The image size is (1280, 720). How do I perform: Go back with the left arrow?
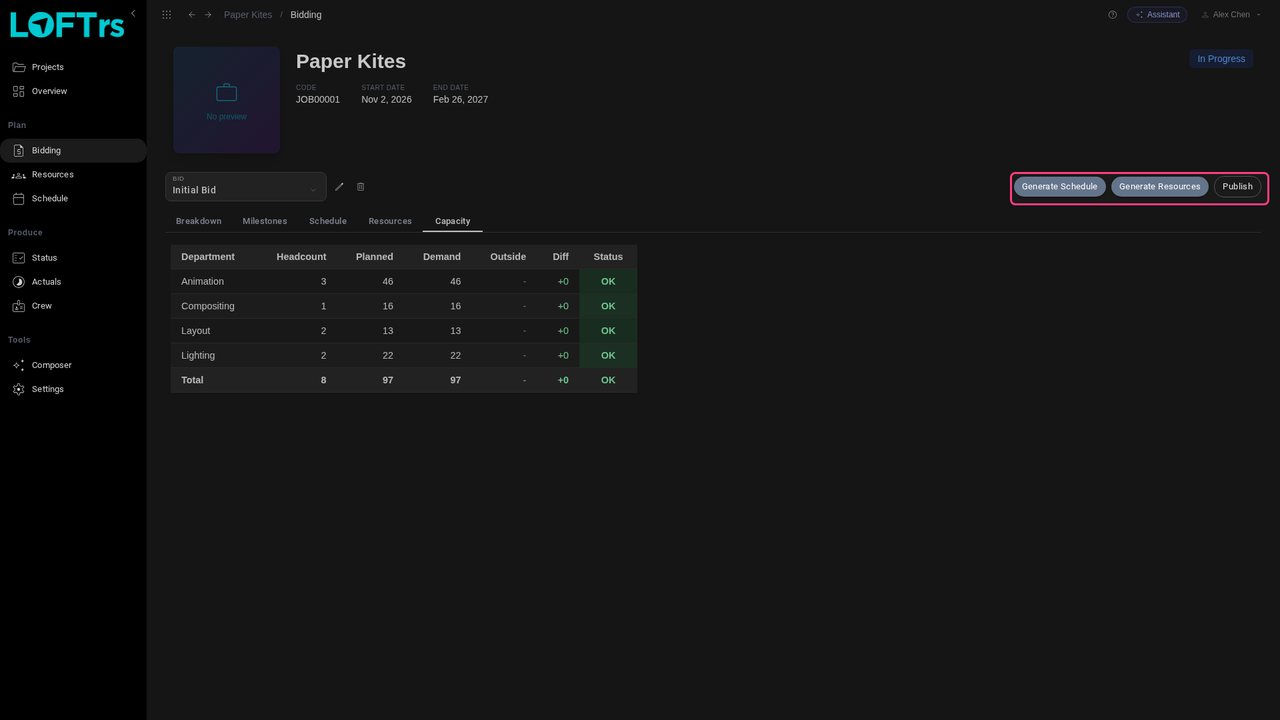point(192,15)
